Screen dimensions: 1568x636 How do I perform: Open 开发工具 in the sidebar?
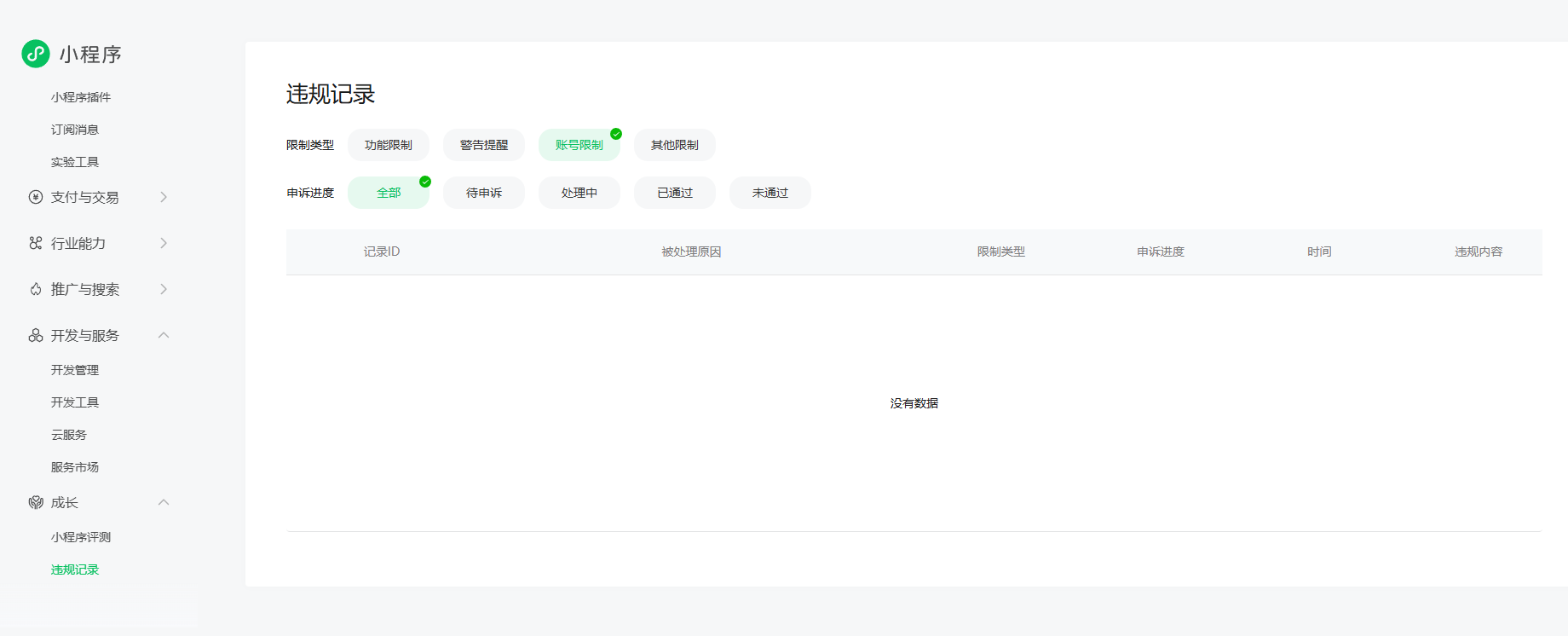(x=75, y=402)
